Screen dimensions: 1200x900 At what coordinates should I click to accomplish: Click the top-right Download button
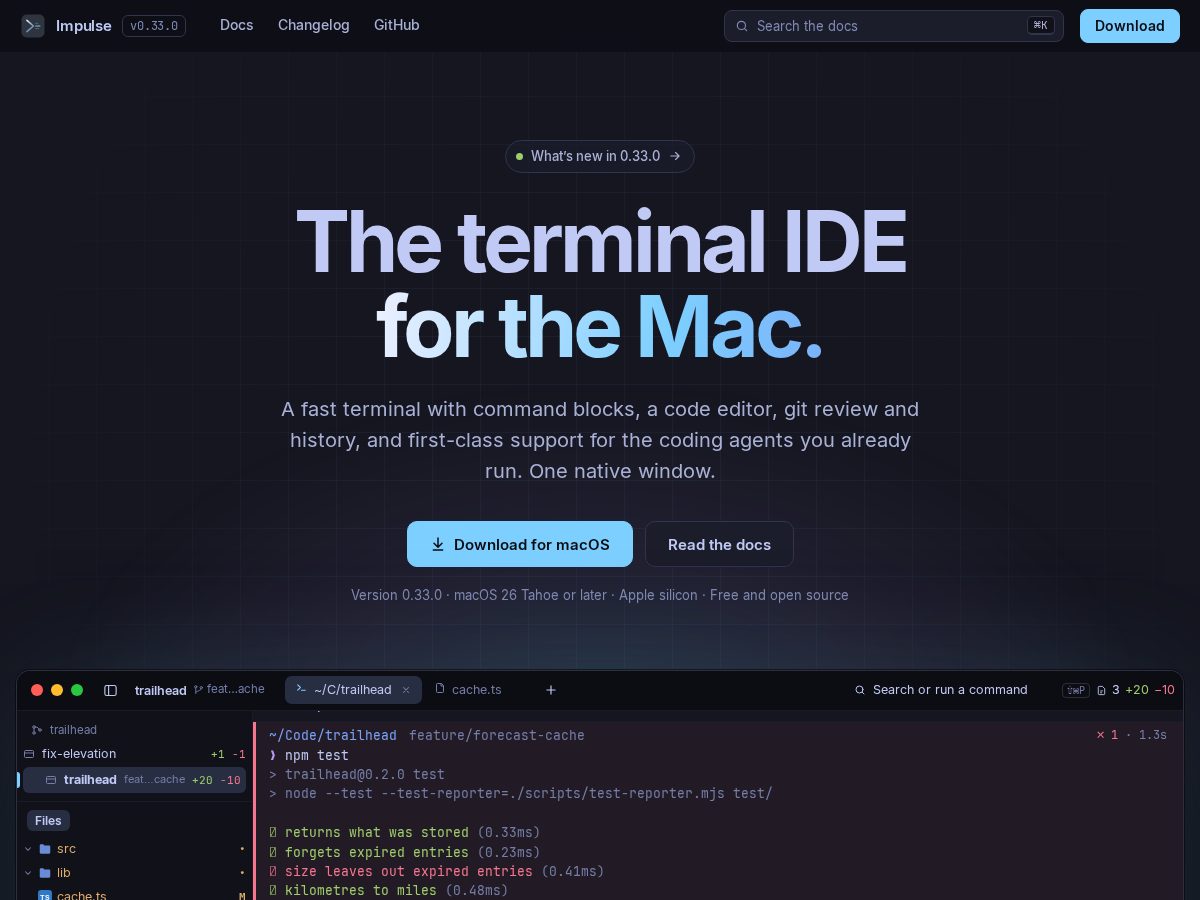(x=1130, y=26)
